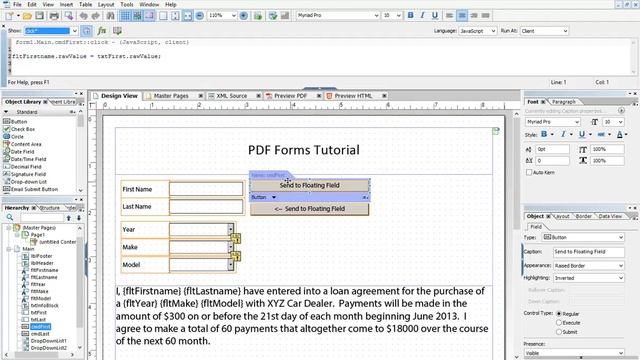The image size is (640, 360).
Task: Open the Insert menu
Action: click(66, 4)
